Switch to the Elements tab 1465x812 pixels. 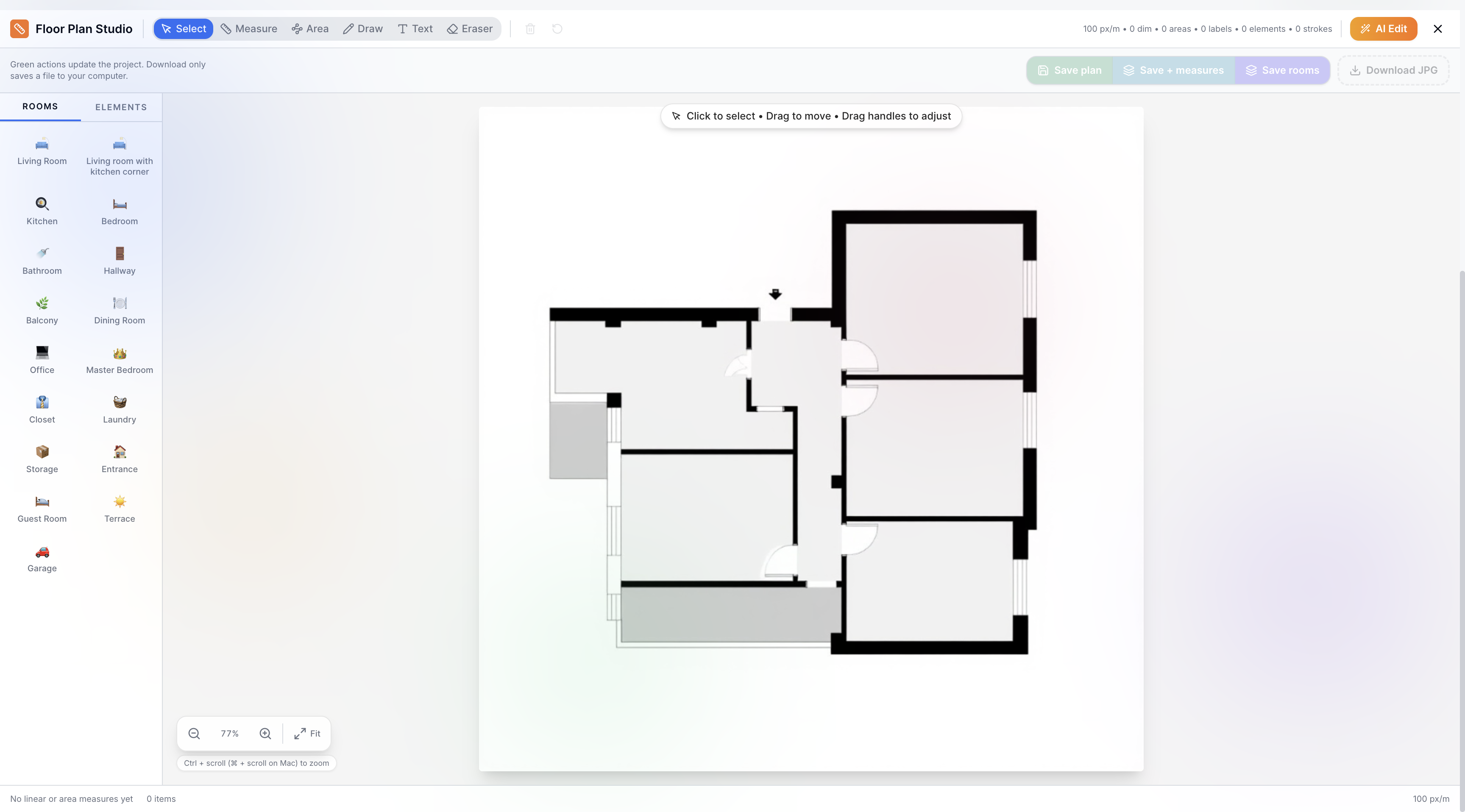(121, 107)
